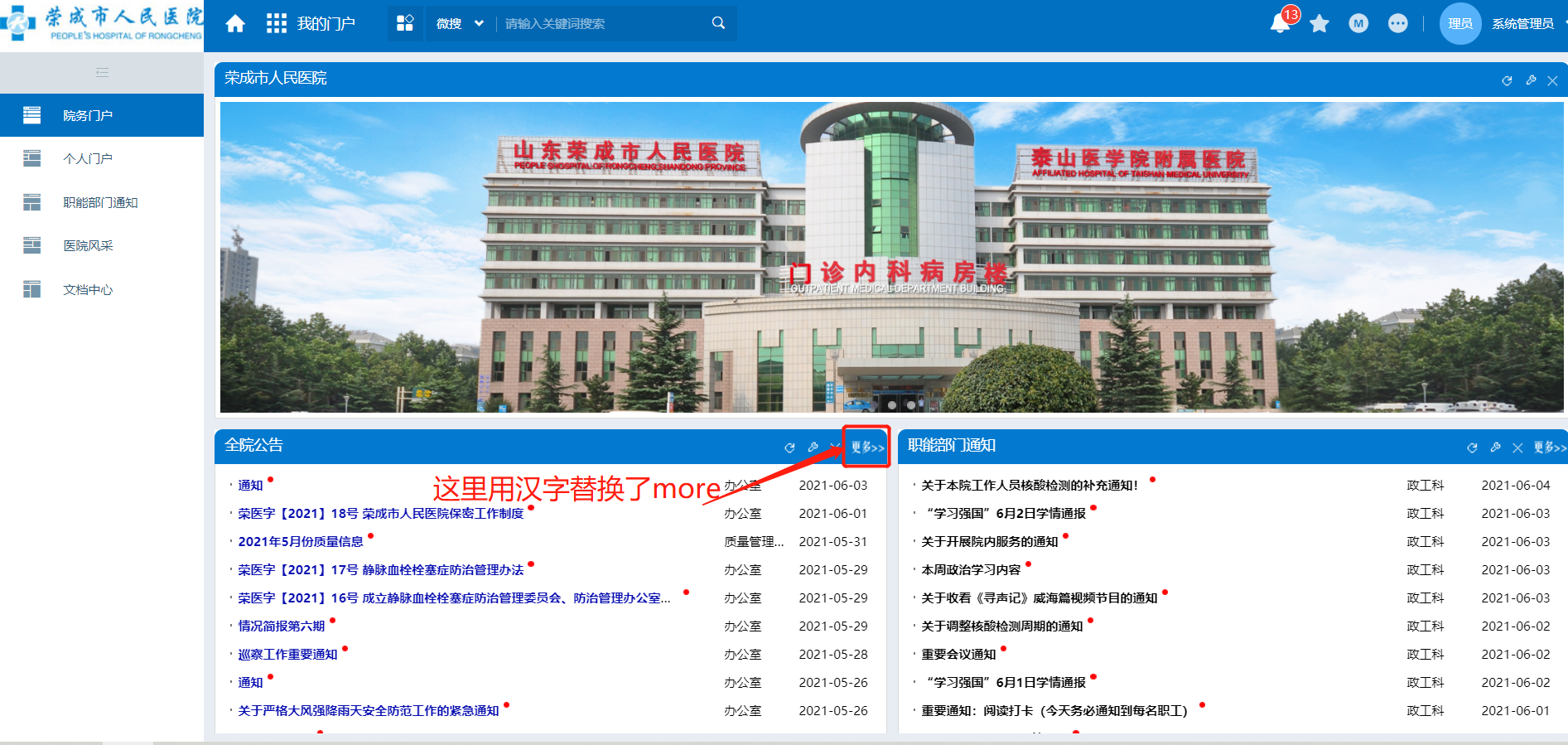Collapse the left sidebar menu

tap(102, 73)
